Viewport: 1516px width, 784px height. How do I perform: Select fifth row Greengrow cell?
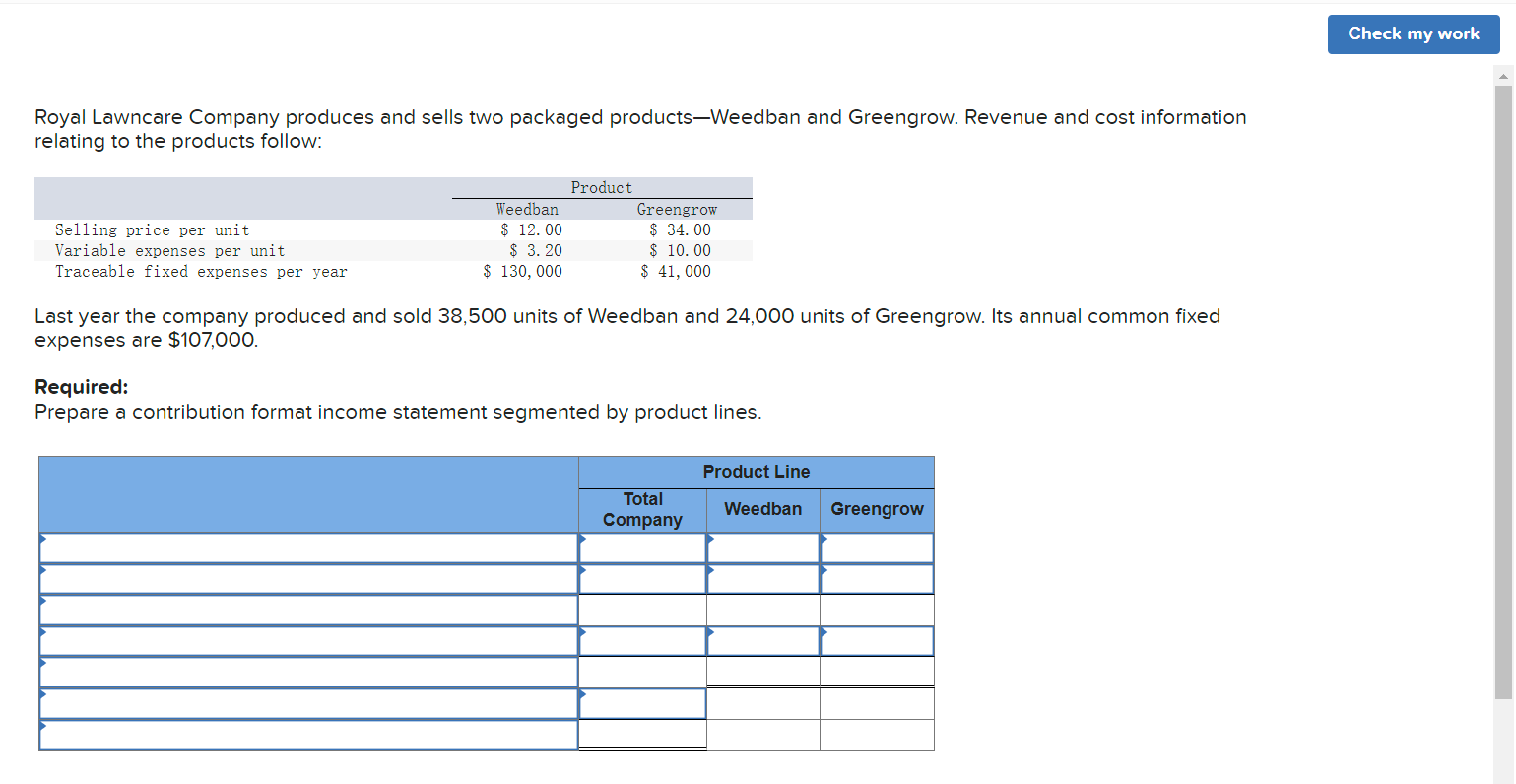click(877, 673)
